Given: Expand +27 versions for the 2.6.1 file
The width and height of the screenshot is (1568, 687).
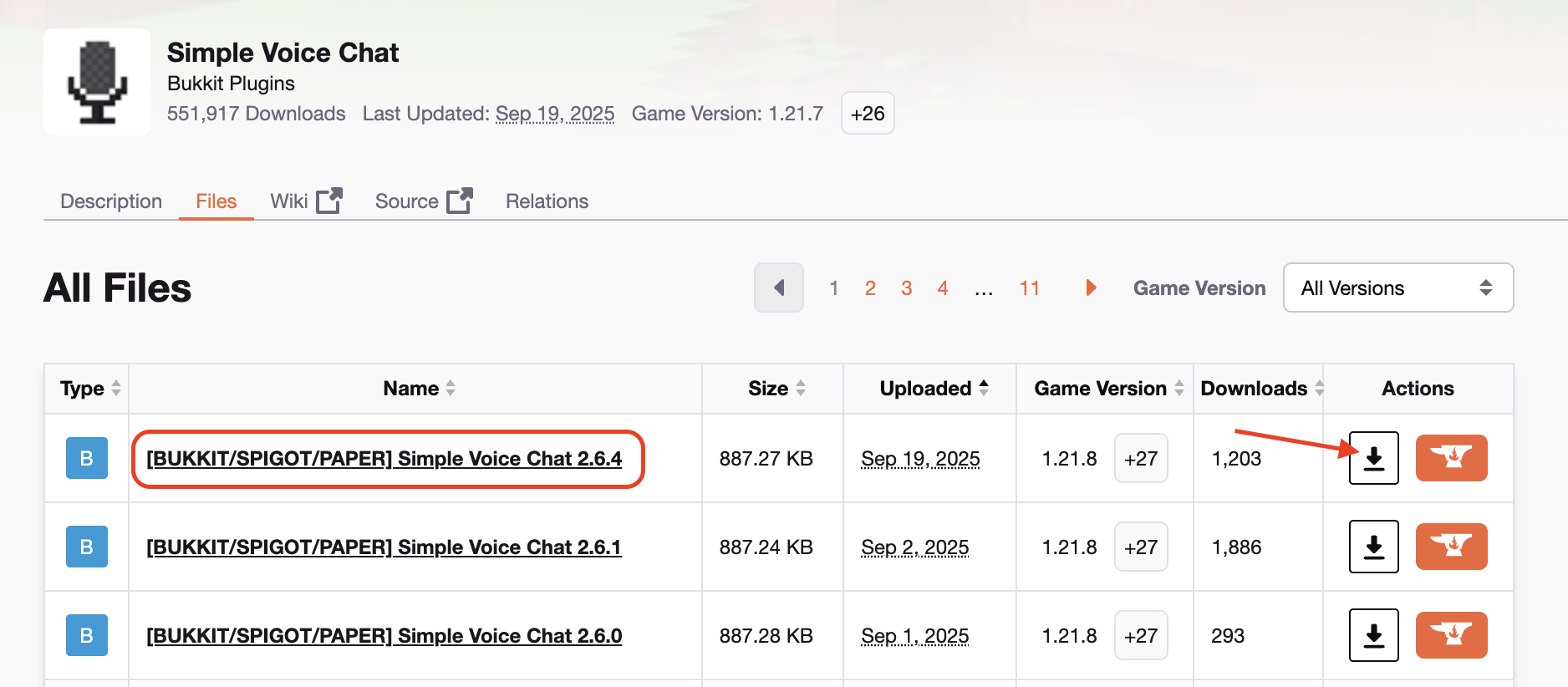Looking at the screenshot, I should [x=1140, y=547].
